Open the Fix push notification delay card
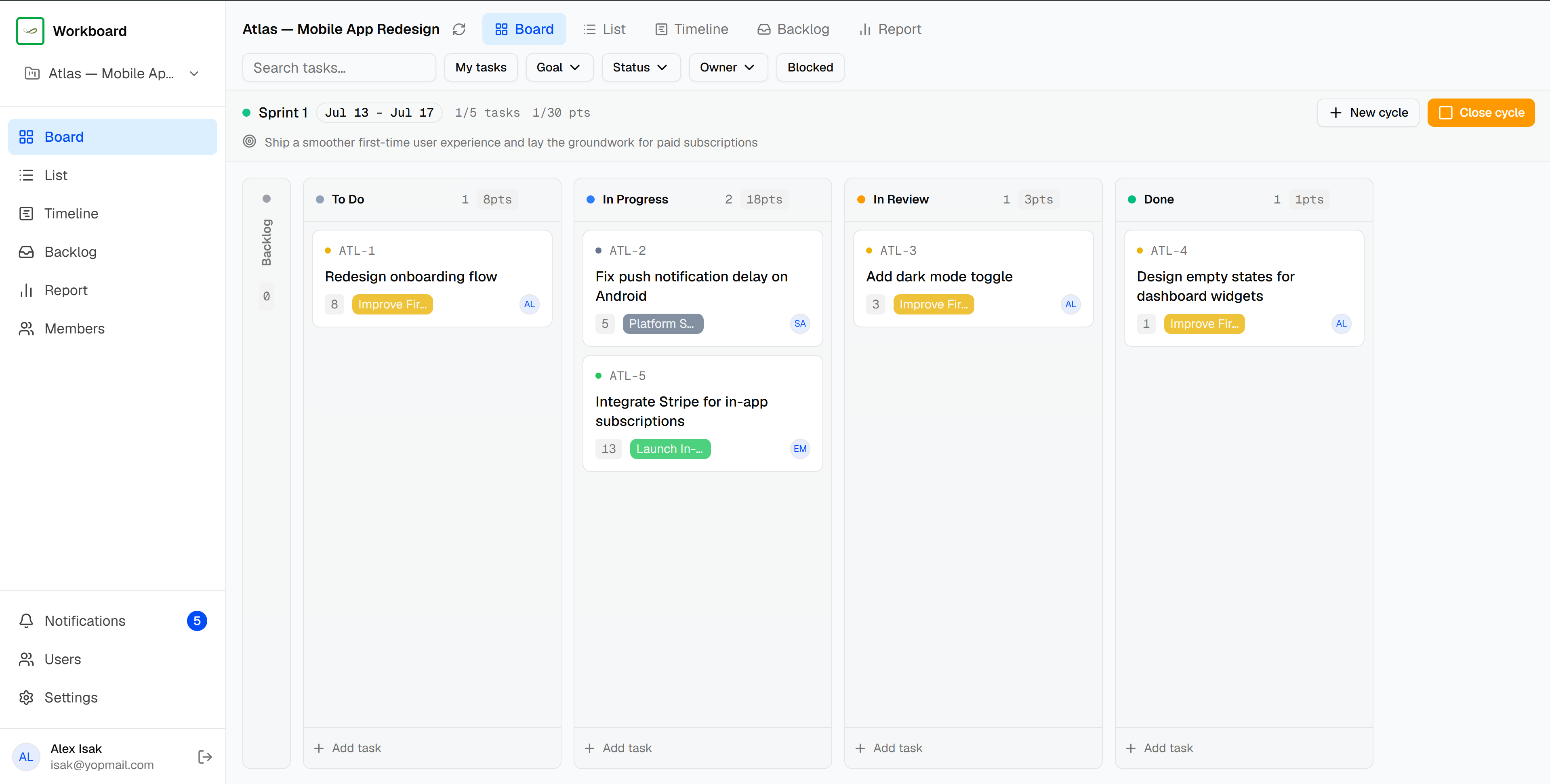 703,288
